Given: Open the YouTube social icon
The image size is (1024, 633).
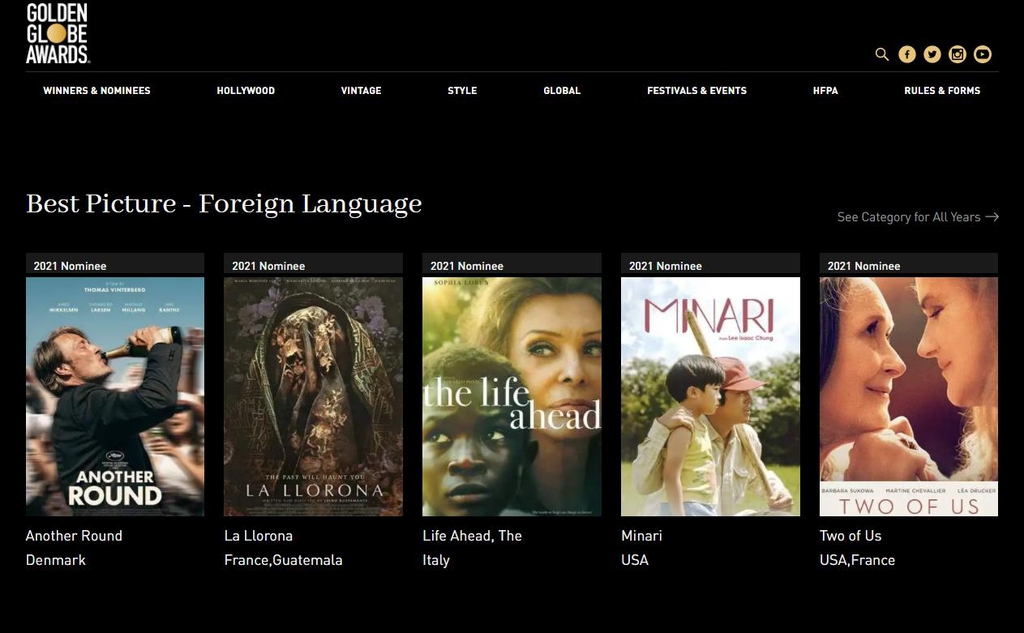Looking at the screenshot, I should pos(983,54).
